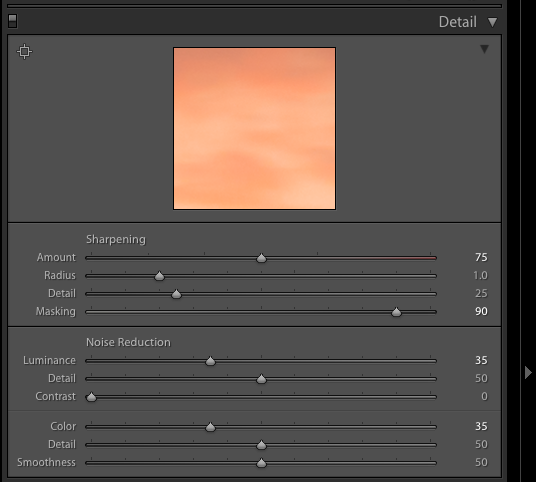This screenshot has height=482, width=536.
Task: Collapse the detail preview disclosure triangle
Action: (484, 49)
